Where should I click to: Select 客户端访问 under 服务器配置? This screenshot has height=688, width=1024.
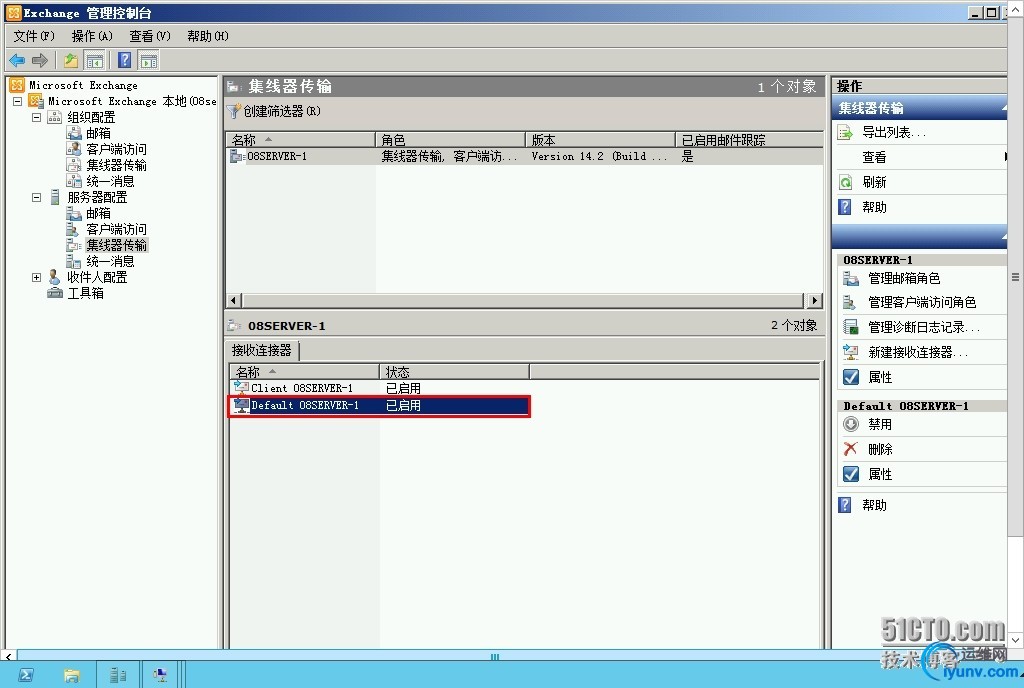(116, 229)
